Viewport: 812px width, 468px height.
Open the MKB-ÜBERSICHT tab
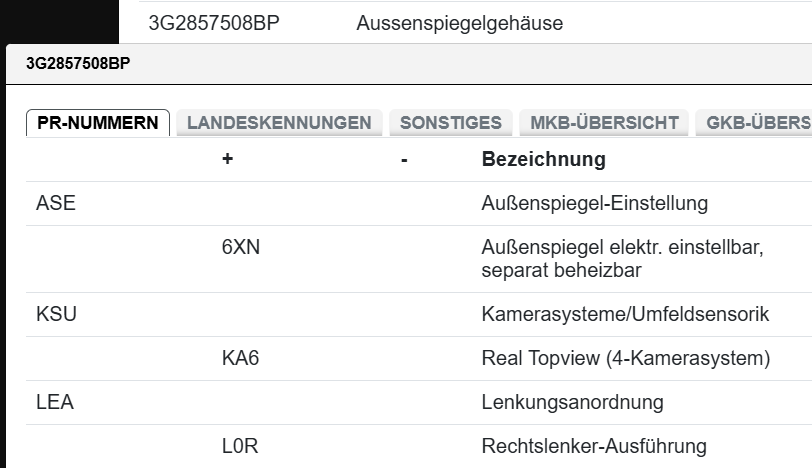[604, 123]
